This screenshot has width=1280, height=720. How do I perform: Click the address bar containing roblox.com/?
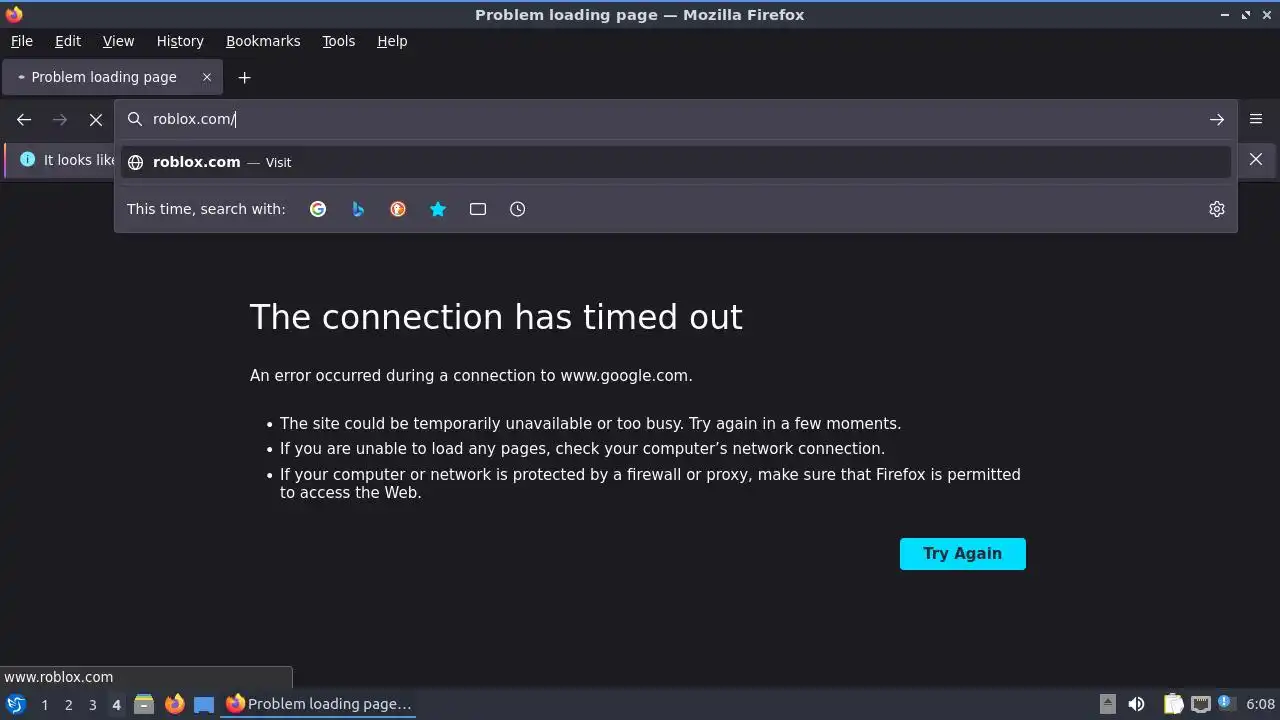tap(675, 119)
